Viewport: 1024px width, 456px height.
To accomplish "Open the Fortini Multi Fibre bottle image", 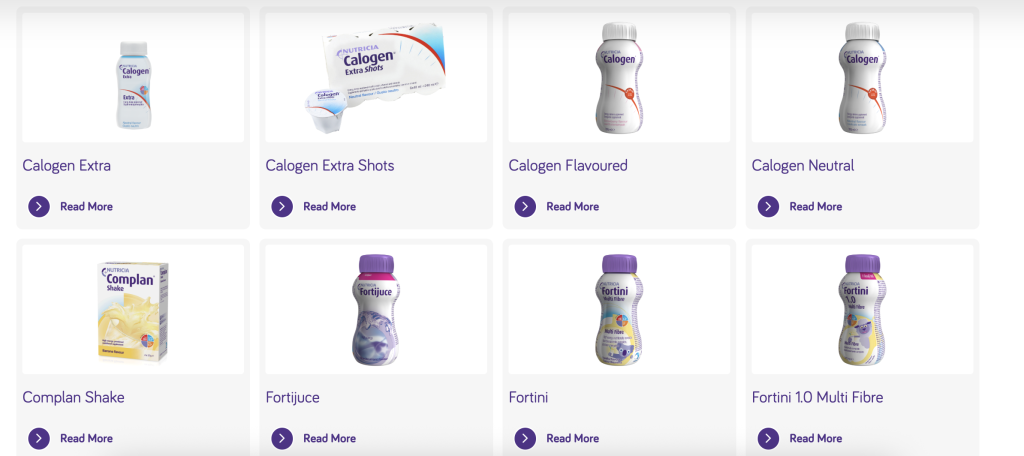I will (x=619, y=310).
